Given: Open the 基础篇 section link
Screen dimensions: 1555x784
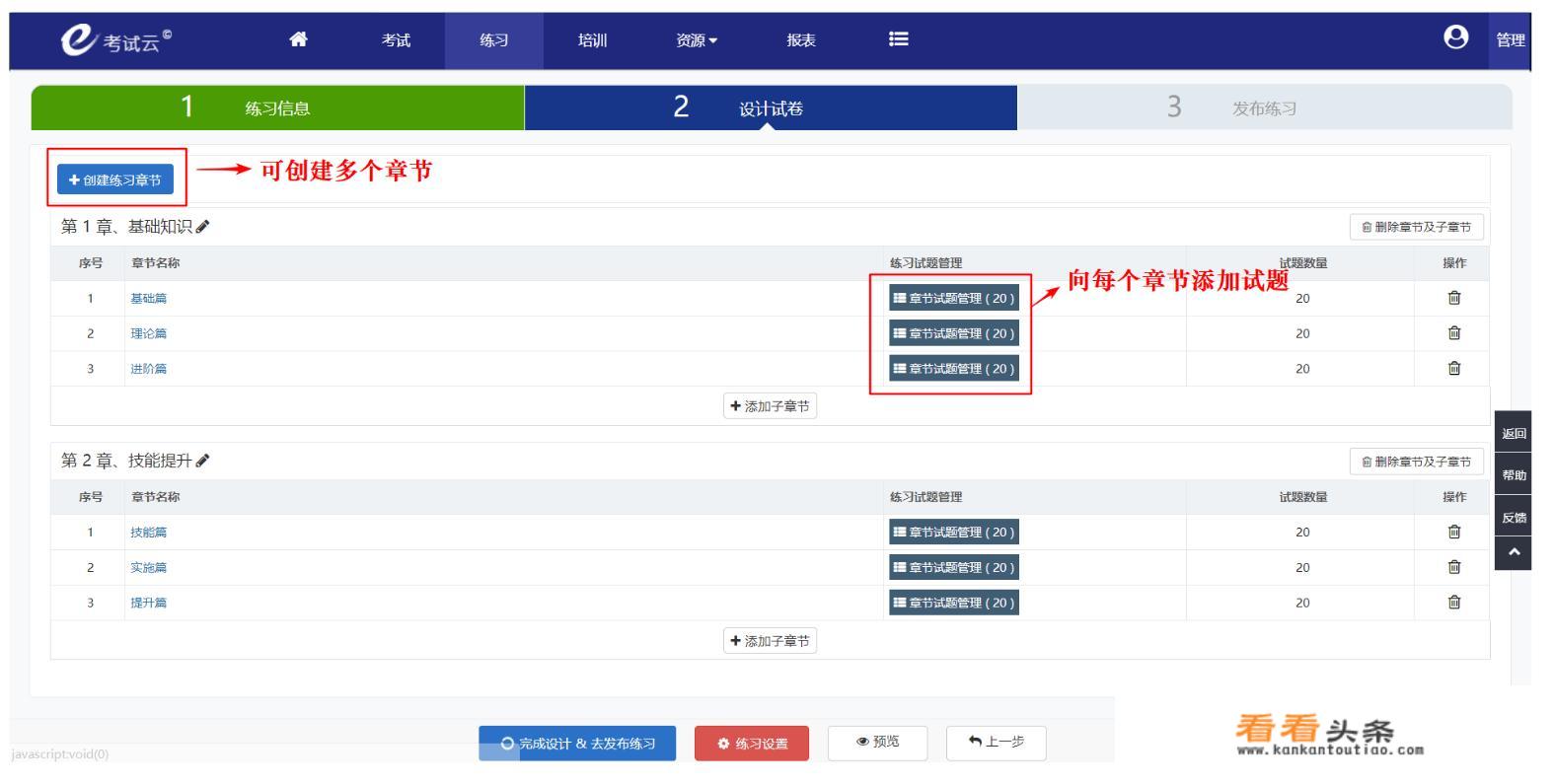Looking at the screenshot, I should [x=149, y=298].
